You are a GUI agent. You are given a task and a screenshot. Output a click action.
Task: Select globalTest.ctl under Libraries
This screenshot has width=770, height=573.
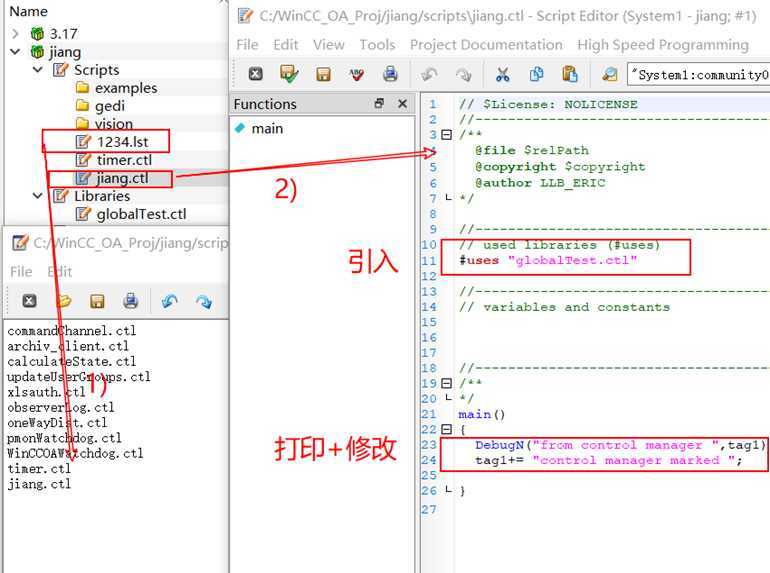(141, 215)
